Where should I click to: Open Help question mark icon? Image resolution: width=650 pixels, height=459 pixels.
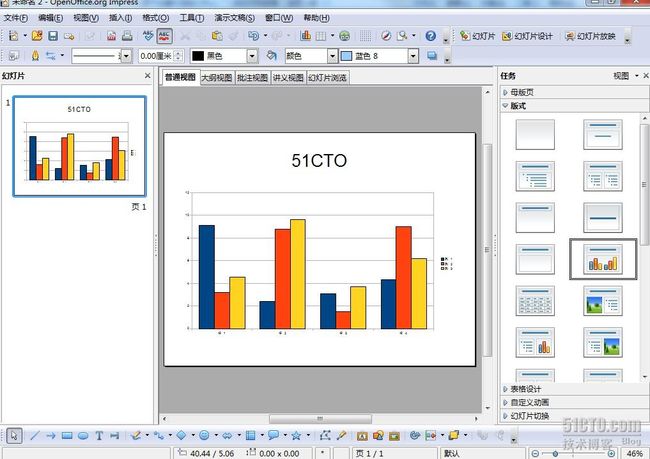[x=431, y=36]
